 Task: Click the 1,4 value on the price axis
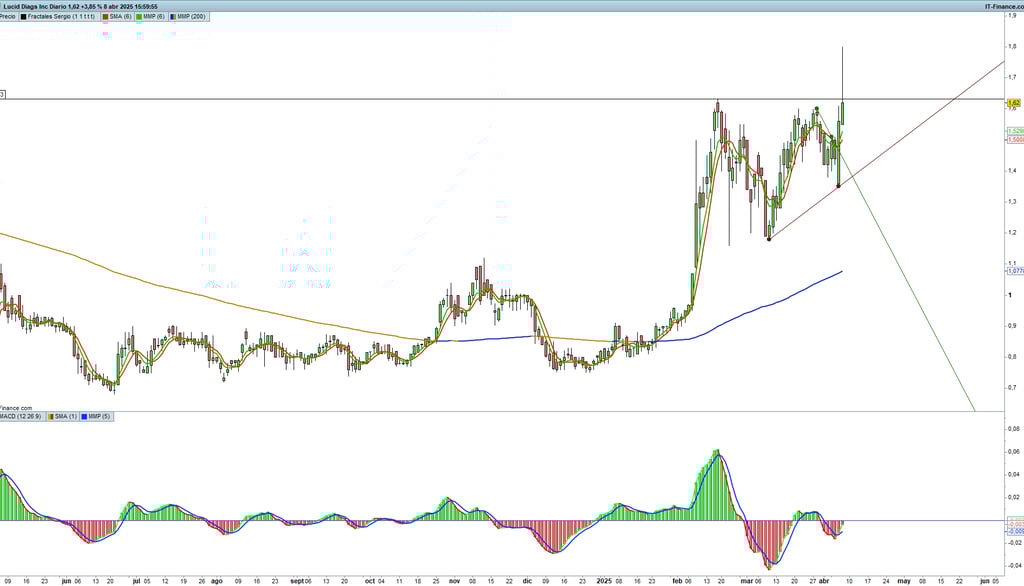click(1012, 171)
